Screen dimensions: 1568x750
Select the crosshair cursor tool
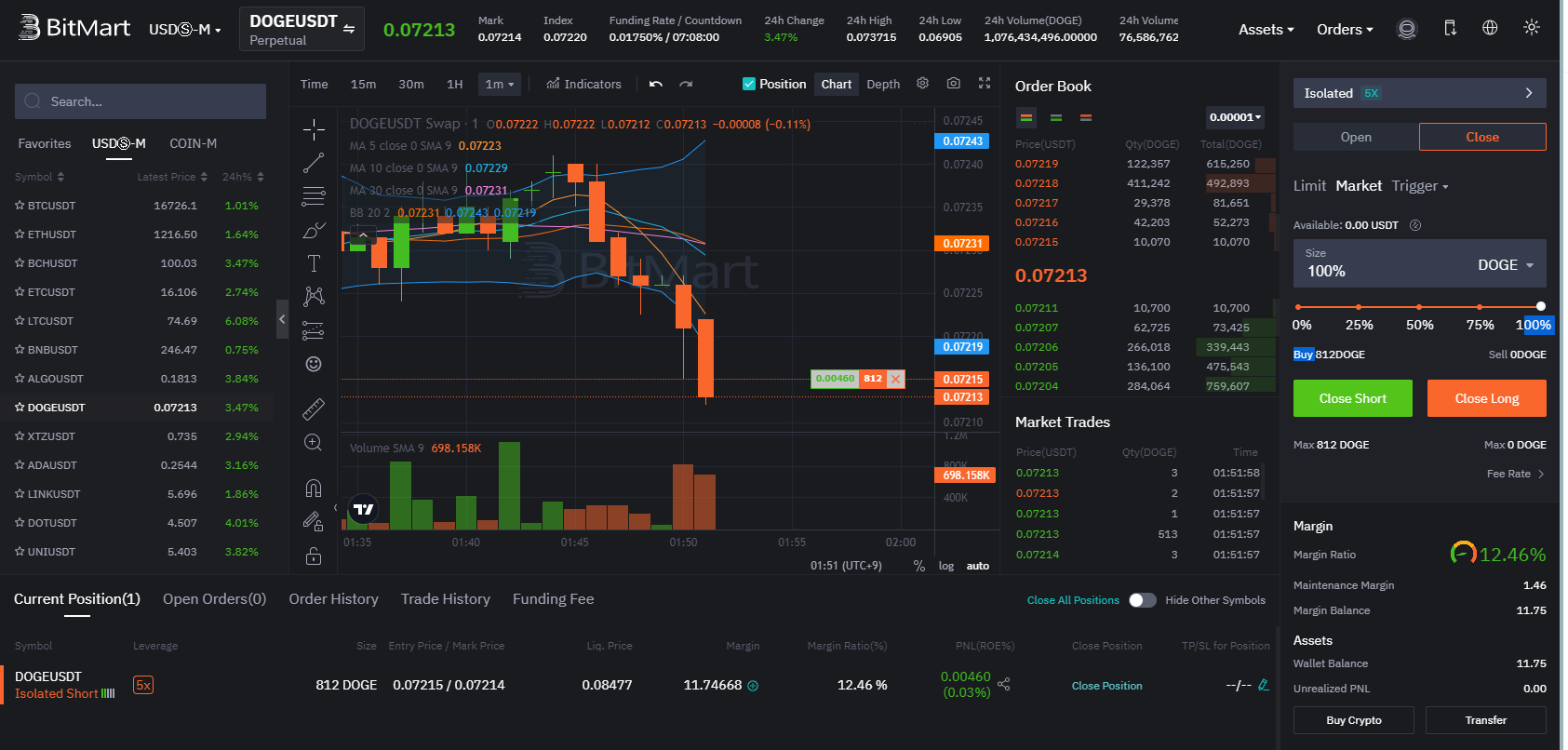[314, 129]
